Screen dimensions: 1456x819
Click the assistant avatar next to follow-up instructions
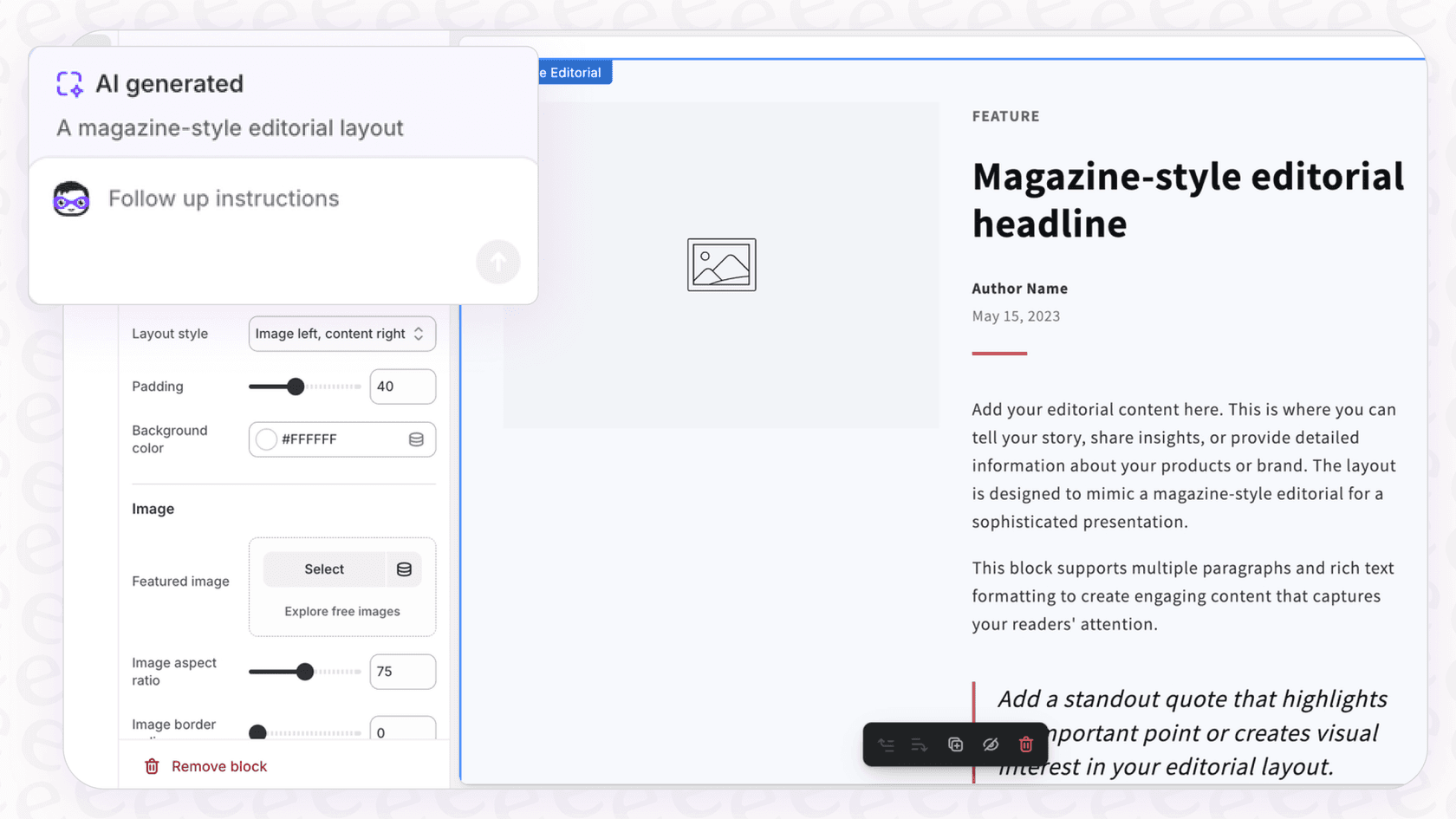(71, 198)
